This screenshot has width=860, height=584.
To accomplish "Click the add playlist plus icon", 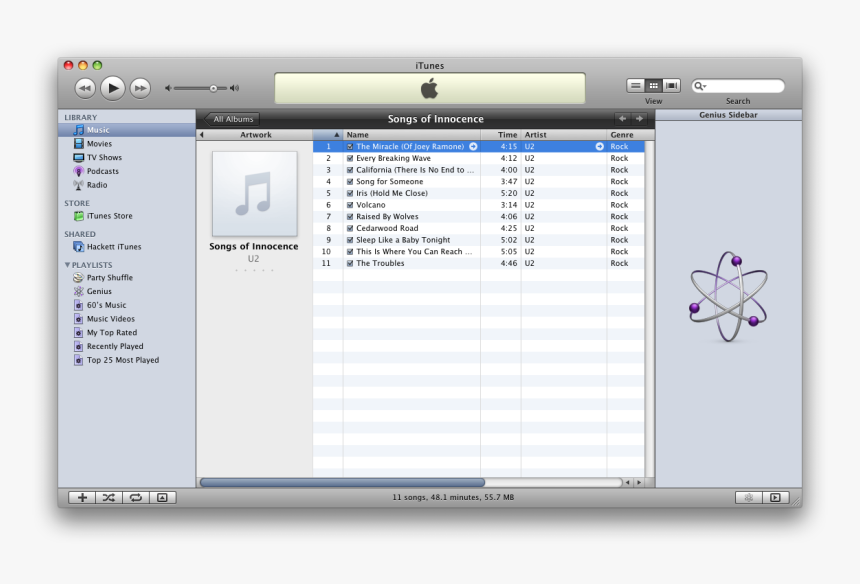I will (82, 497).
